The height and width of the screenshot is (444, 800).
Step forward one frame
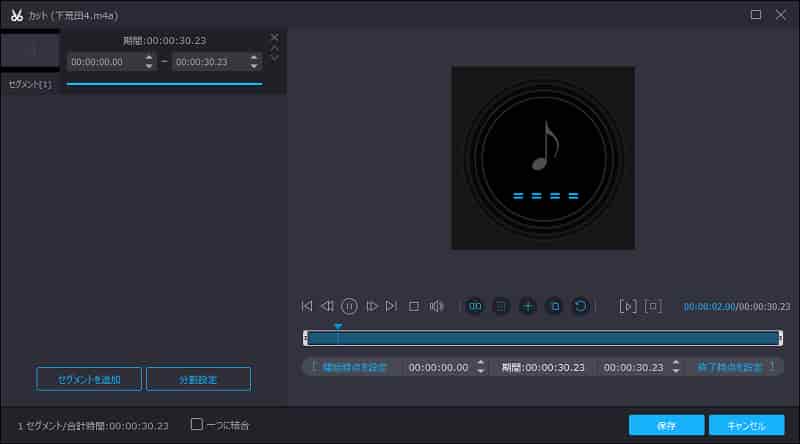(x=371, y=306)
